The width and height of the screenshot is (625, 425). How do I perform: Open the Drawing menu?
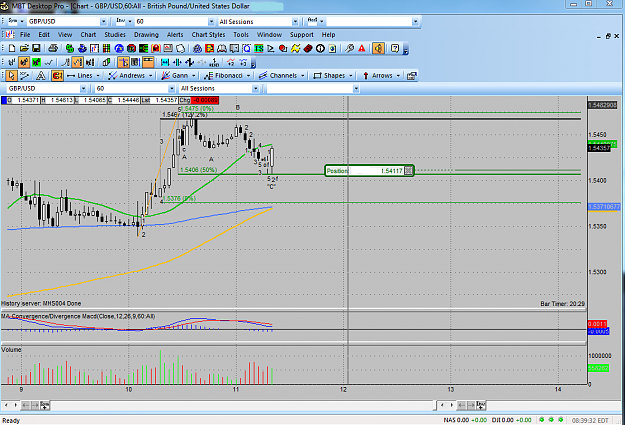(x=146, y=35)
